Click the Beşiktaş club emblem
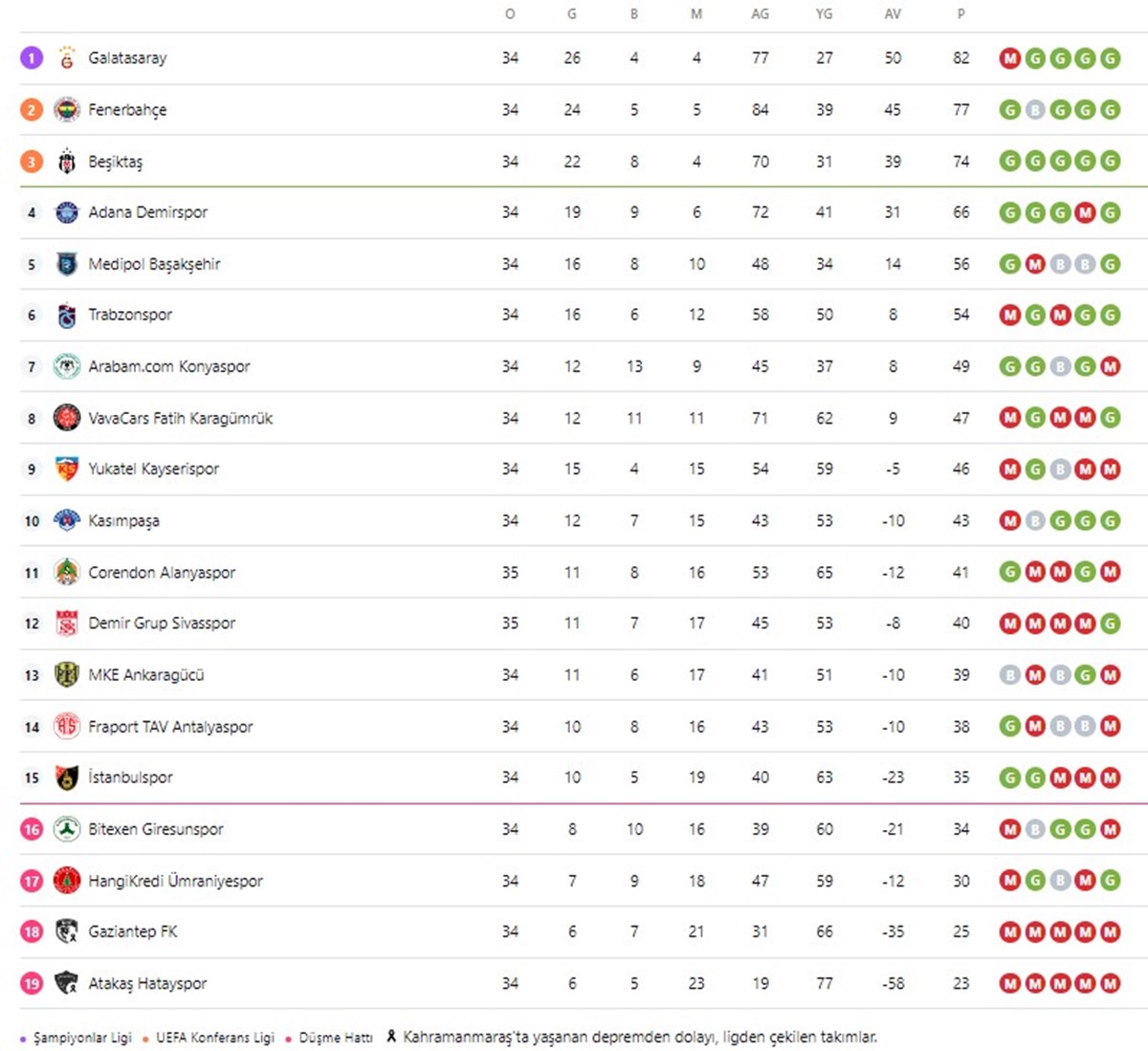The width and height of the screenshot is (1148, 1051). coord(66,162)
